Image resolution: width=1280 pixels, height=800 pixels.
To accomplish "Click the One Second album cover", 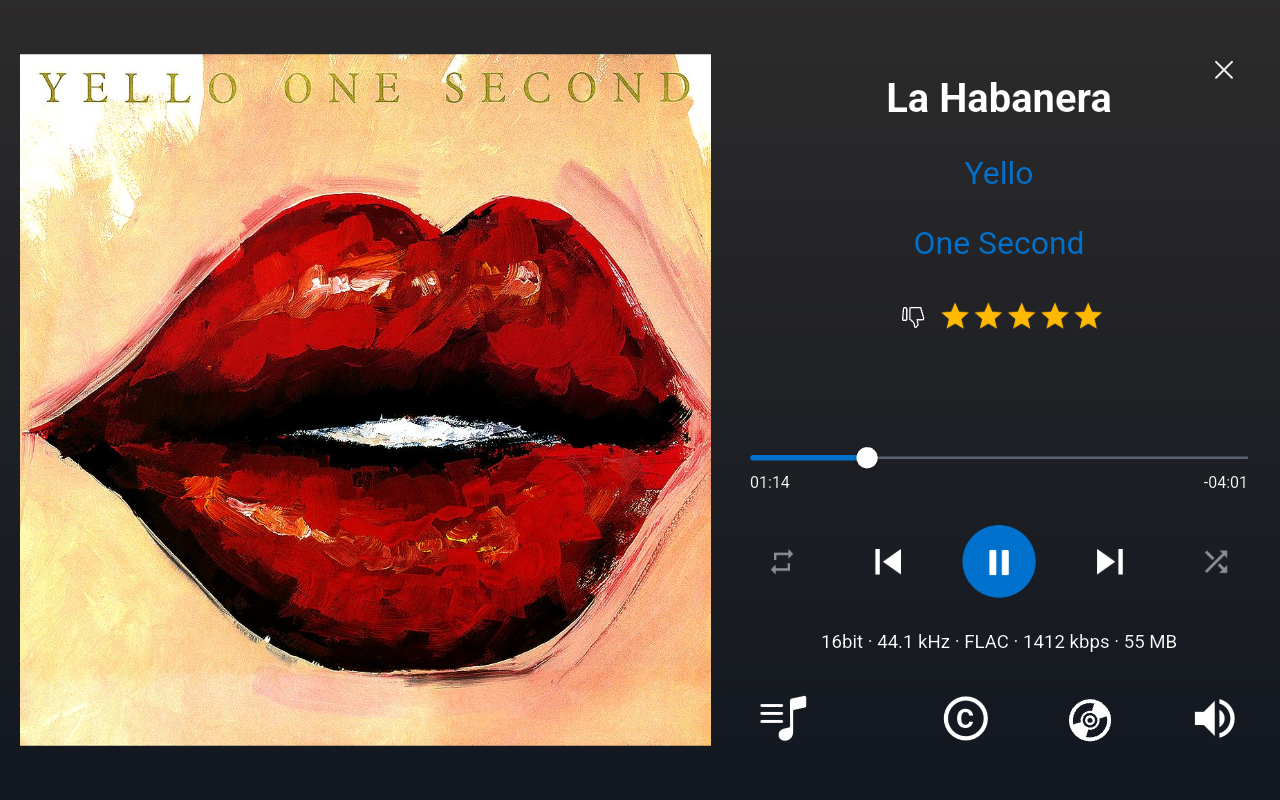I will [x=365, y=400].
